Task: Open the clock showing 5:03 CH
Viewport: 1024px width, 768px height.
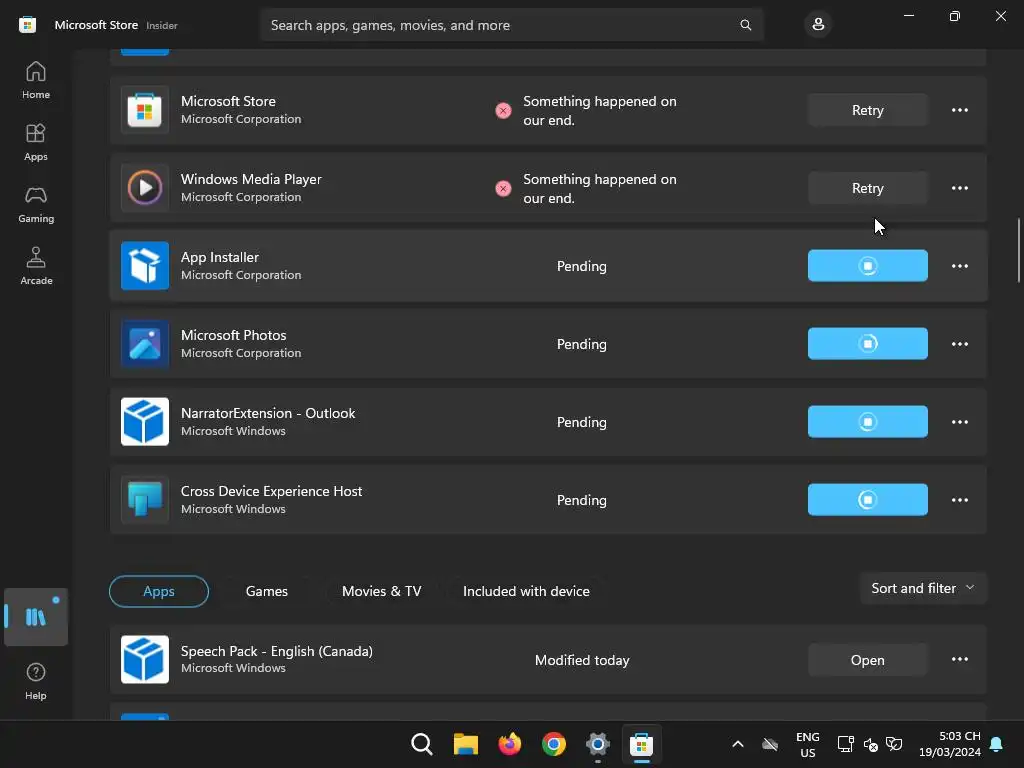Action: coord(950,744)
